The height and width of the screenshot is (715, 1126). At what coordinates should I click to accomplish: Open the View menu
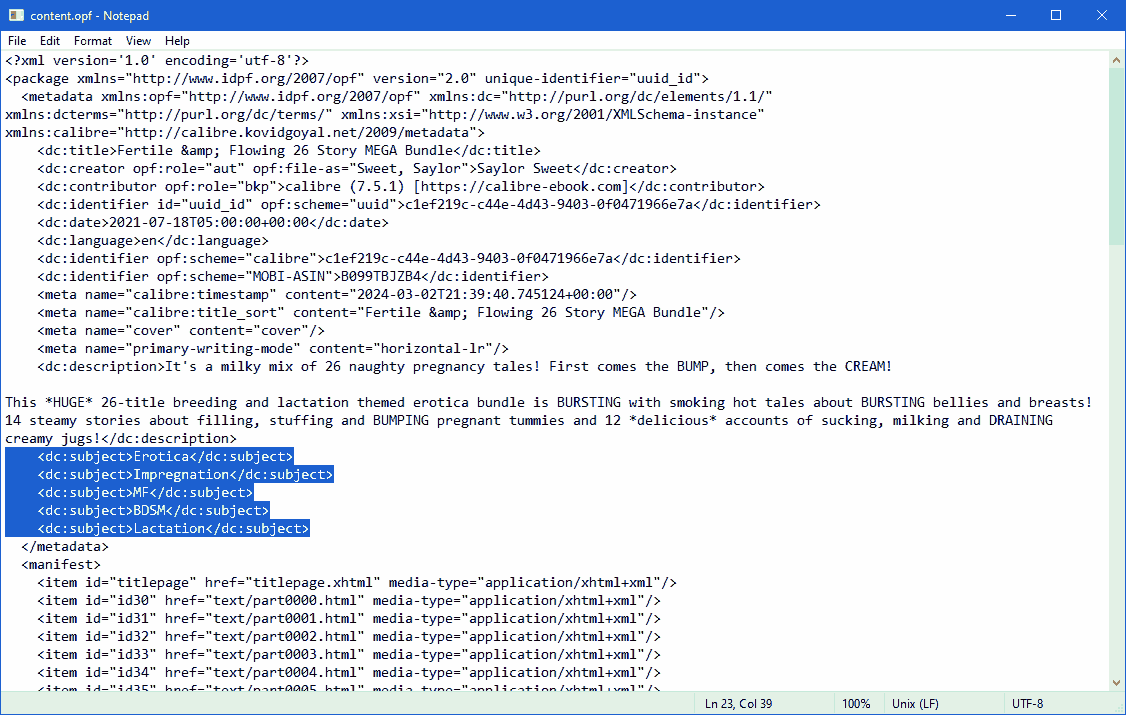[x=138, y=41]
